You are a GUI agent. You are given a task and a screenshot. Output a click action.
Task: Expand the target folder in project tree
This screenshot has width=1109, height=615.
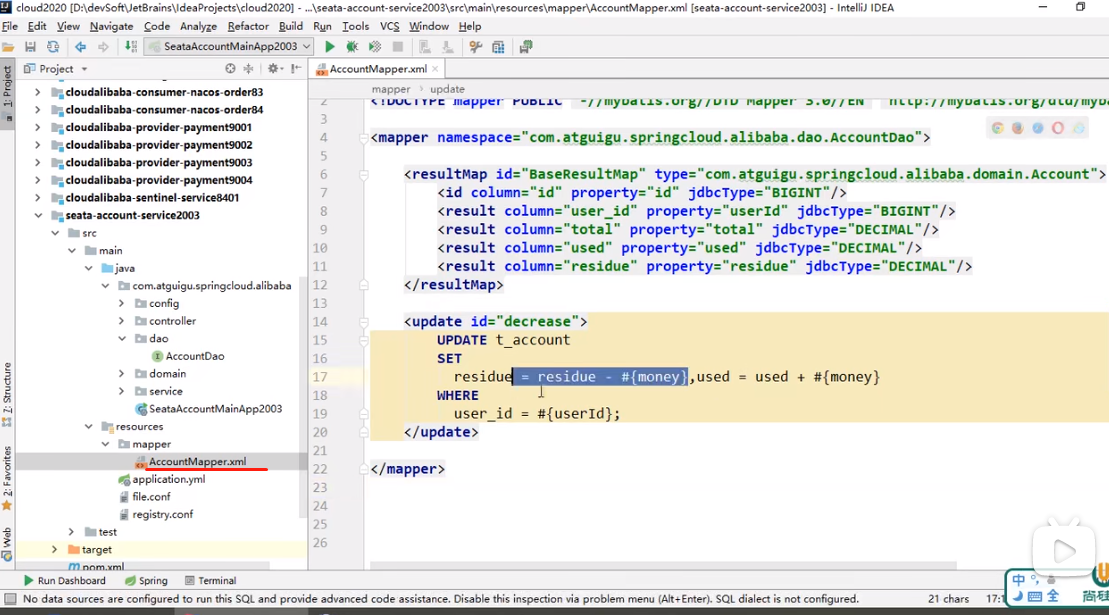pyautogui.click(x=54, y=550)
